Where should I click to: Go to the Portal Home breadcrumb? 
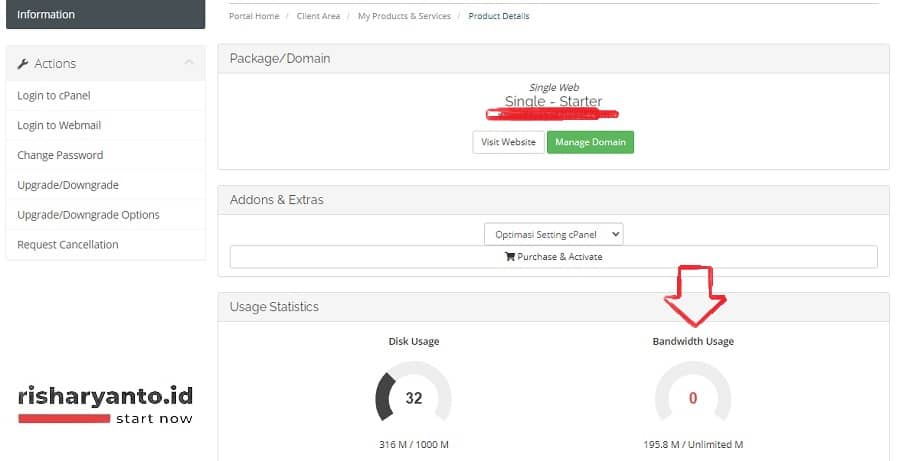[x=254, y=16]
